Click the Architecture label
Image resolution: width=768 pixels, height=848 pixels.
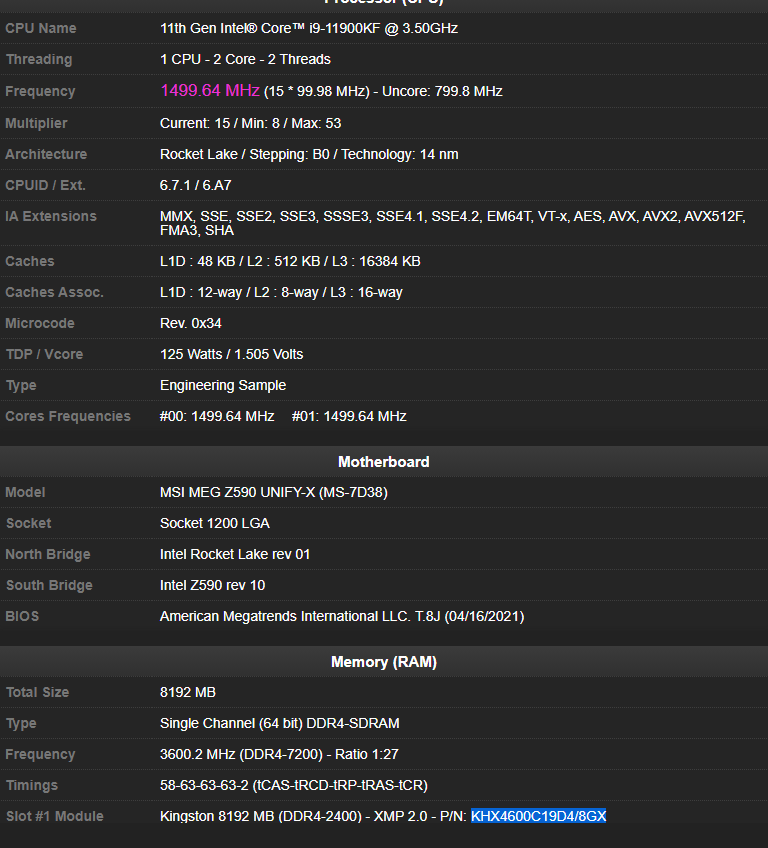coord(46,154)
